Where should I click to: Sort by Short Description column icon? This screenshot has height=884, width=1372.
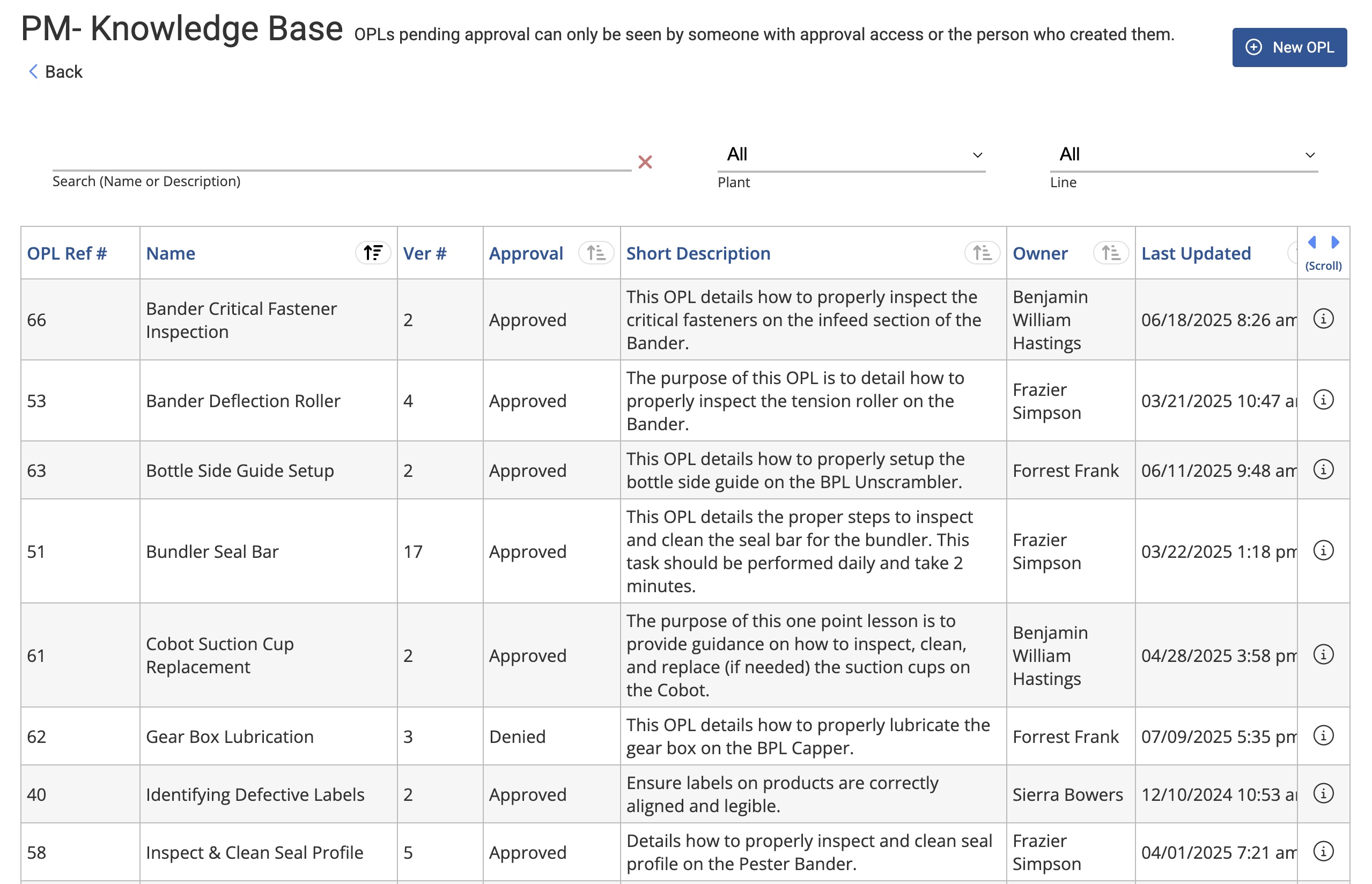(x=982, y=253)
